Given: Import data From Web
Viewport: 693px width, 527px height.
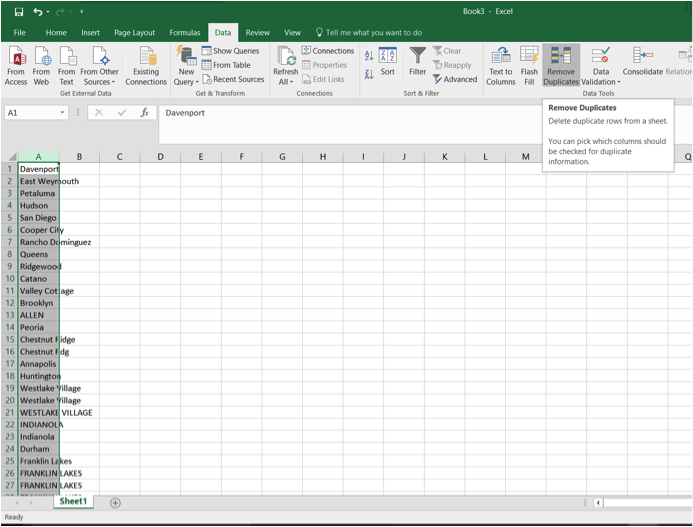Looking at the screenshot, I should tap(41, 66).
